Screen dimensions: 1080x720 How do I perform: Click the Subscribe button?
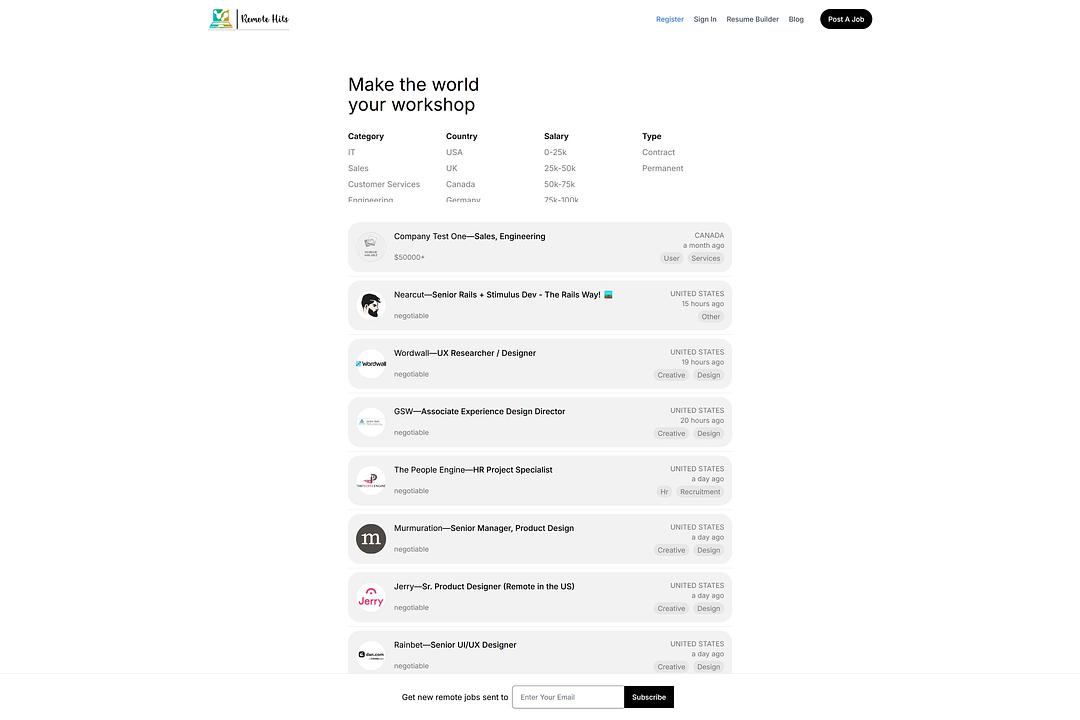pos(649,697)
